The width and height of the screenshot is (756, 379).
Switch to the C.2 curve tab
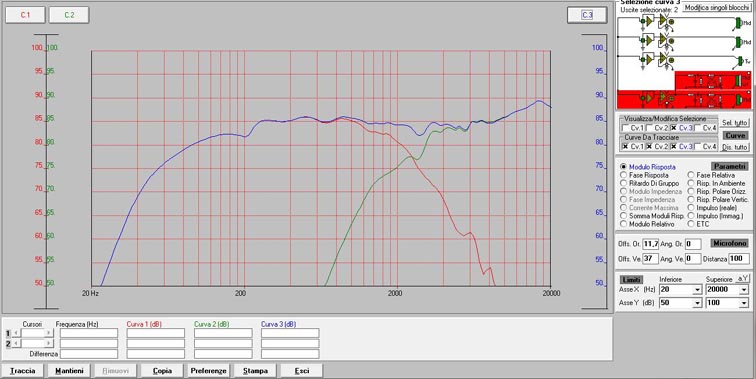pyautogui.click(x=69, y=15)
